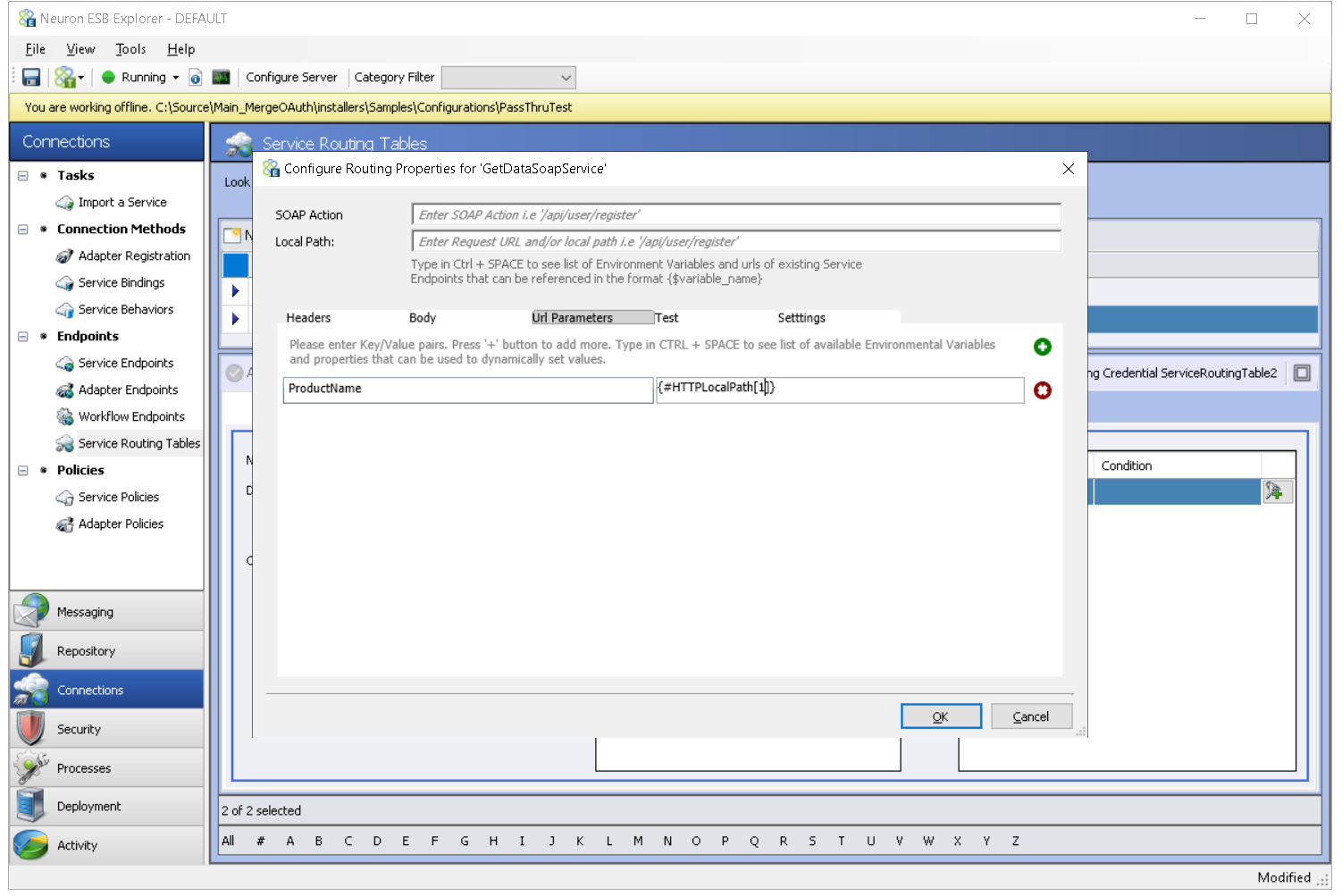
Task: Open the Connections navigation section
Action: (x=107, y=691)
